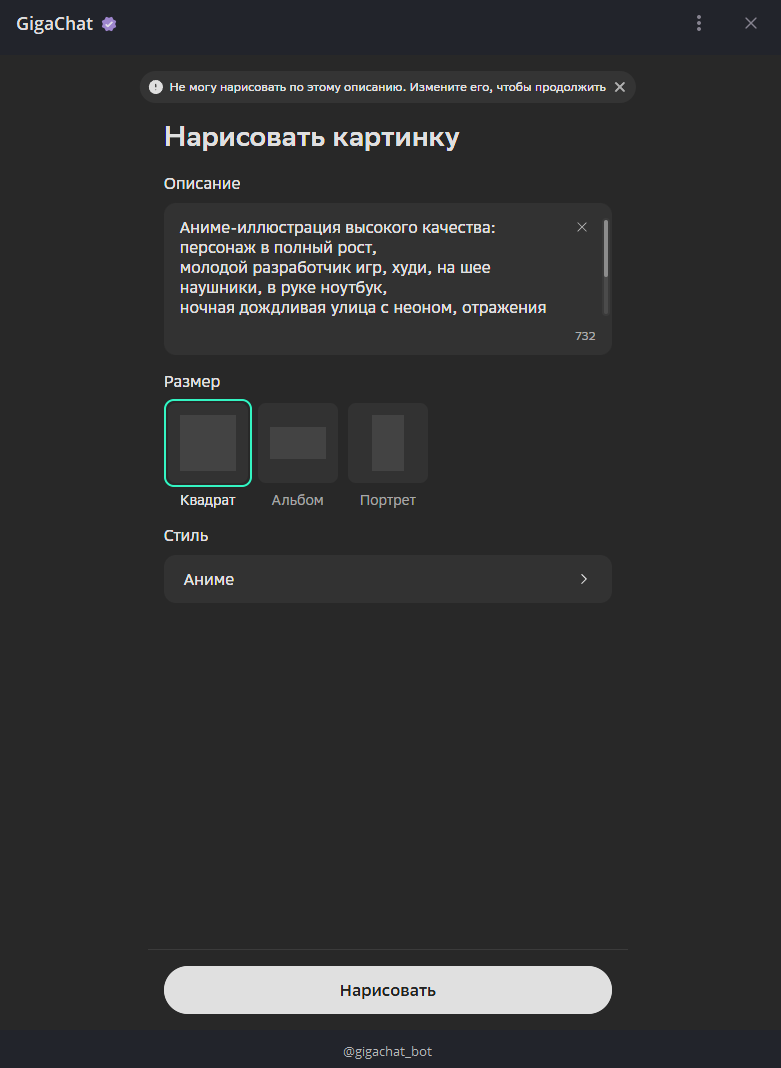Select the Портрет size option
The height and width of the screenshot is (1068, 781).
[x=387, y=443]
